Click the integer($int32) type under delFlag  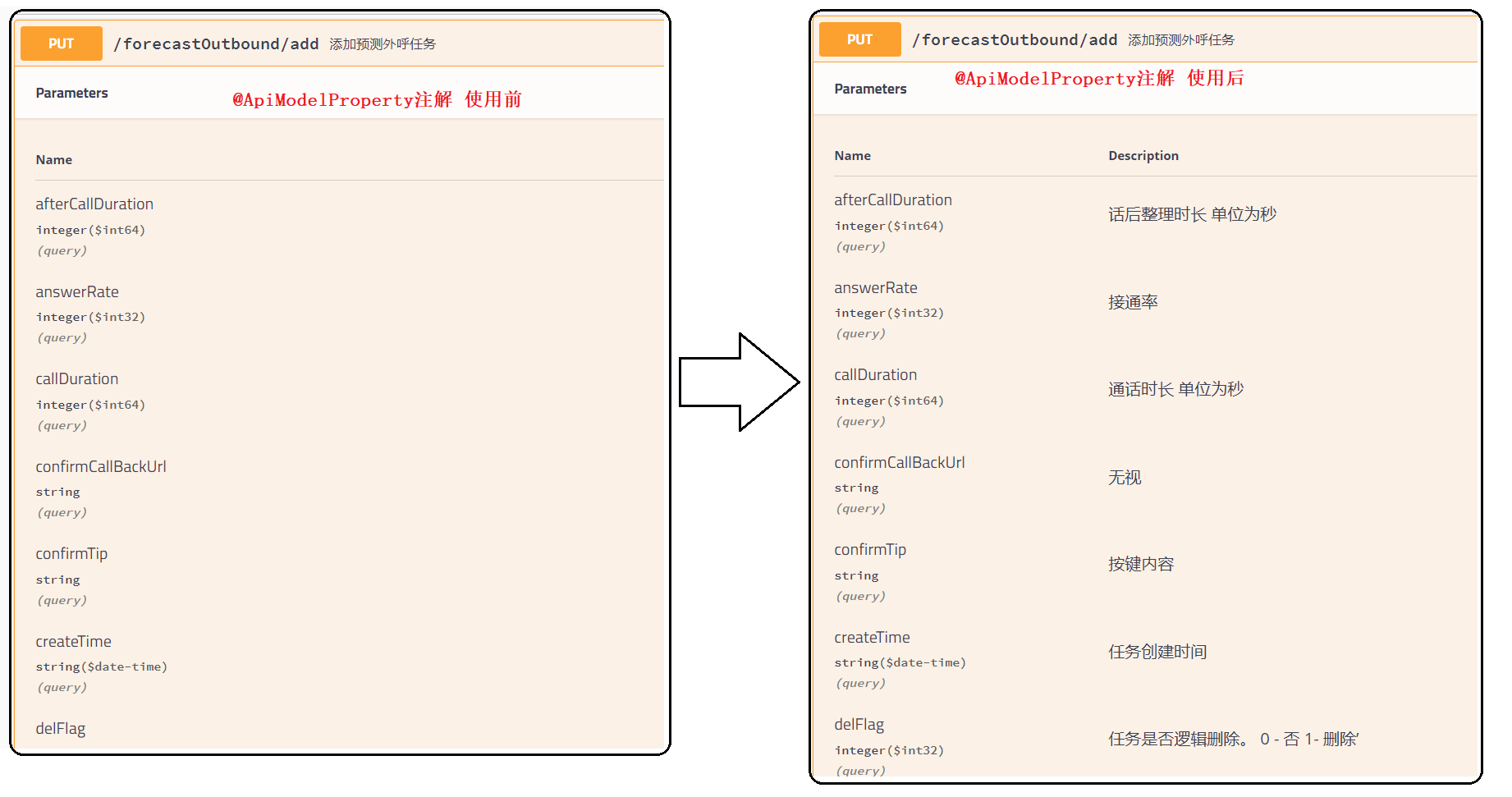(889, 749)
